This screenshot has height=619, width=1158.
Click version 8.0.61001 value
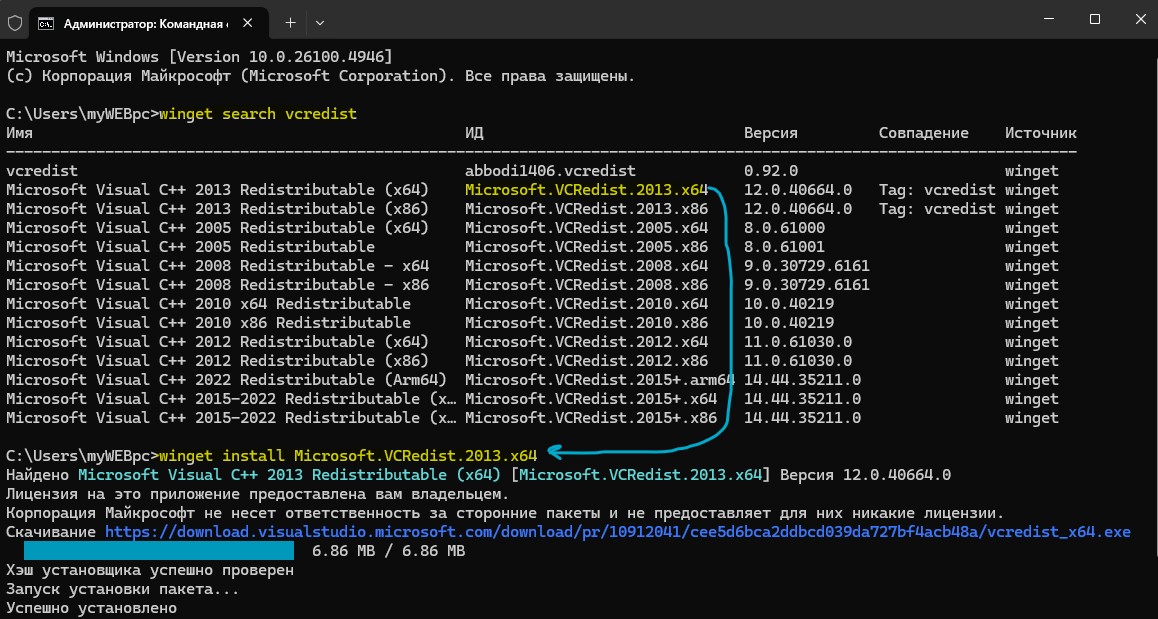click(784, 247)
